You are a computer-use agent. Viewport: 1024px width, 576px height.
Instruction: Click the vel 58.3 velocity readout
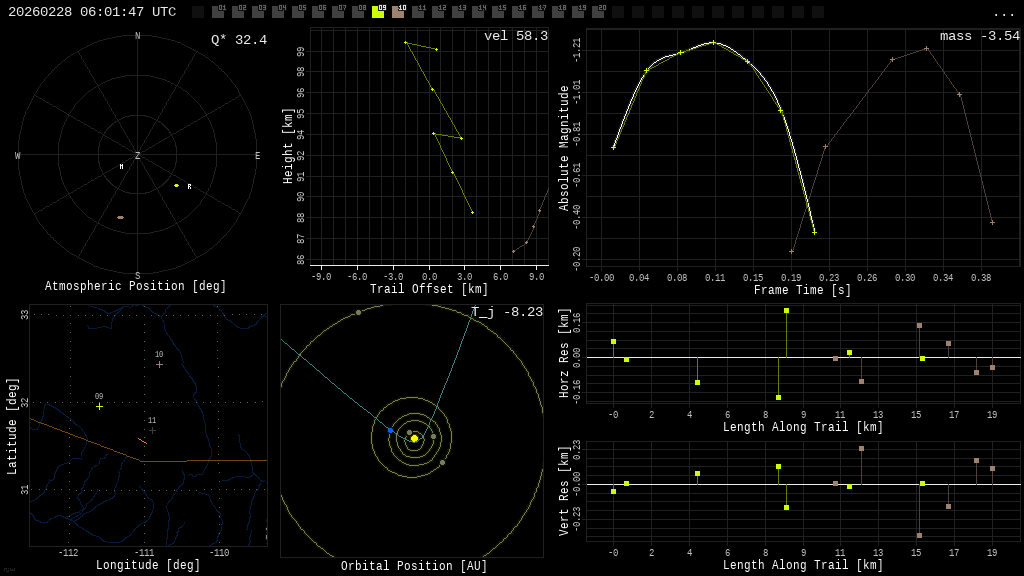pyautogui.click(x=515, y=36)
